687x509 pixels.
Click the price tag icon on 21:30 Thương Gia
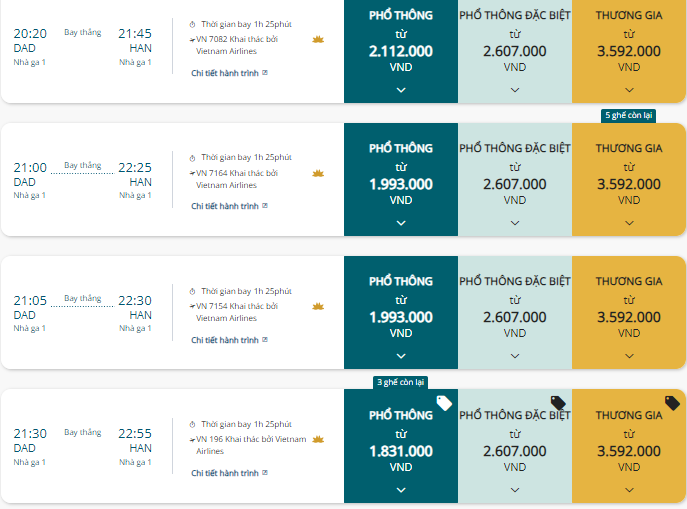pos(672,403)
